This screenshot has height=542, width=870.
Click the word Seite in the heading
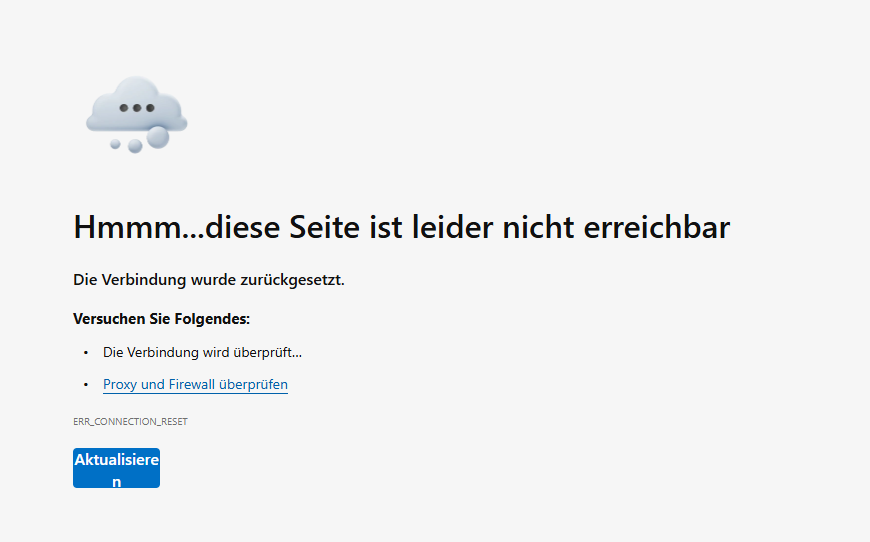325,227
